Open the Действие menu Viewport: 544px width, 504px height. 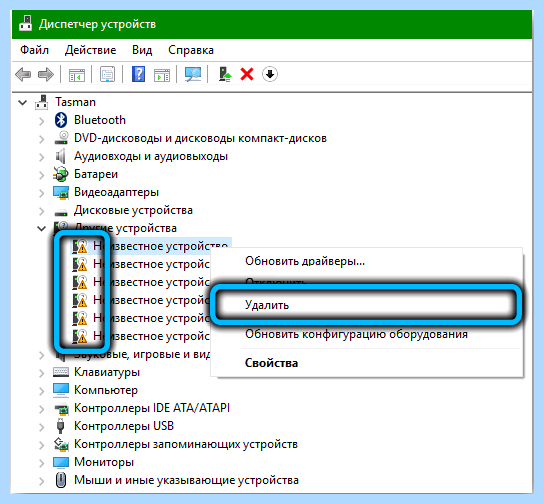91,50
